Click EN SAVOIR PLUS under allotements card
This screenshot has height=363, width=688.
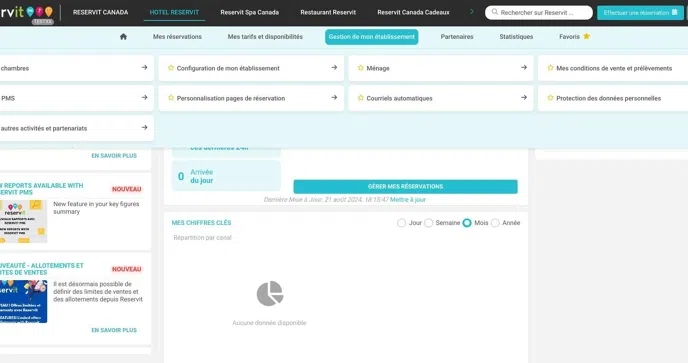click(114, 330)
